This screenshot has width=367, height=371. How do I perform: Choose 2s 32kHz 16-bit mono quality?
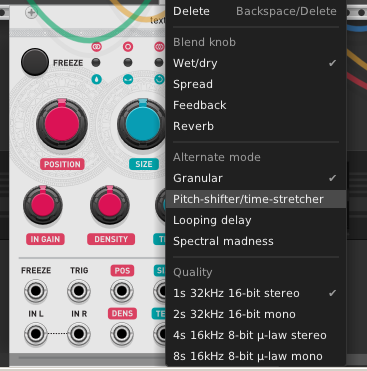point(256,314)
